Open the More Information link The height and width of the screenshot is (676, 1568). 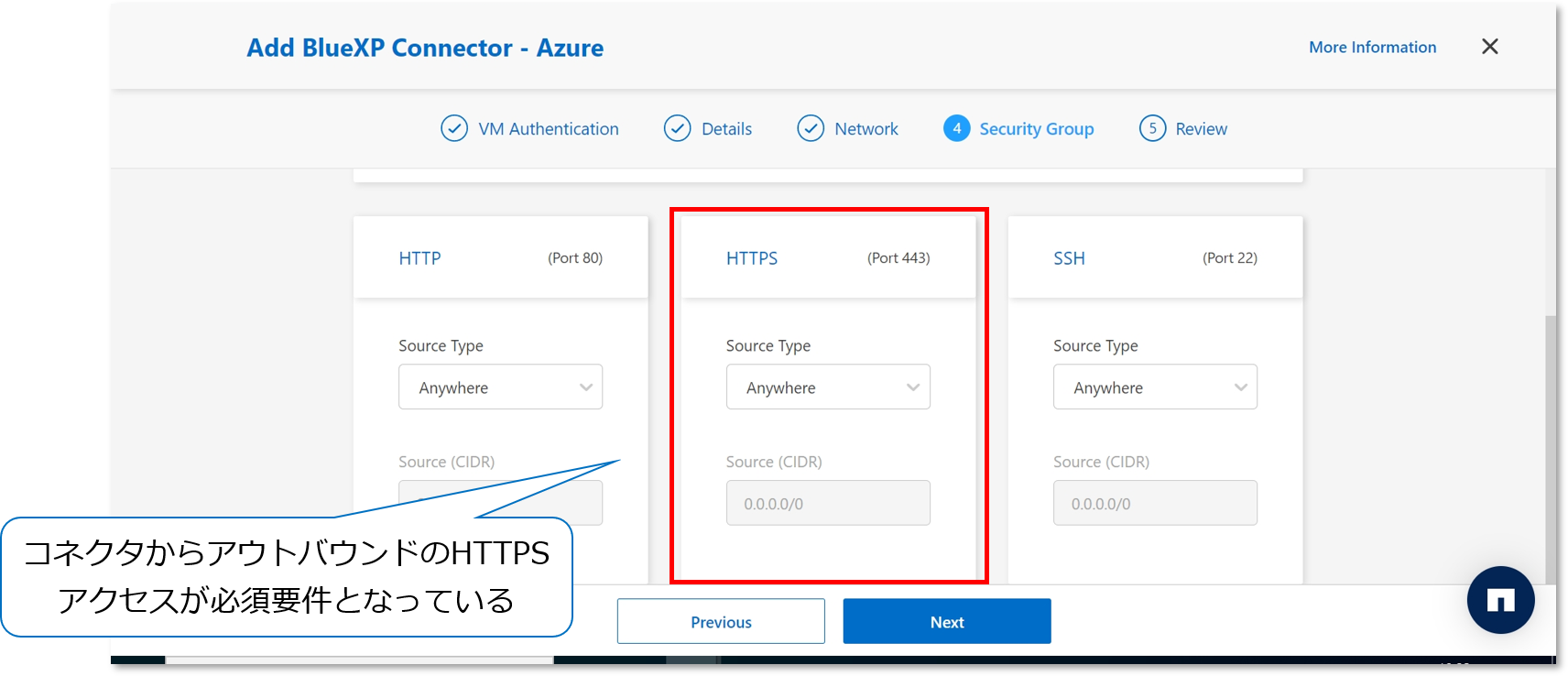pos(1372,47)
